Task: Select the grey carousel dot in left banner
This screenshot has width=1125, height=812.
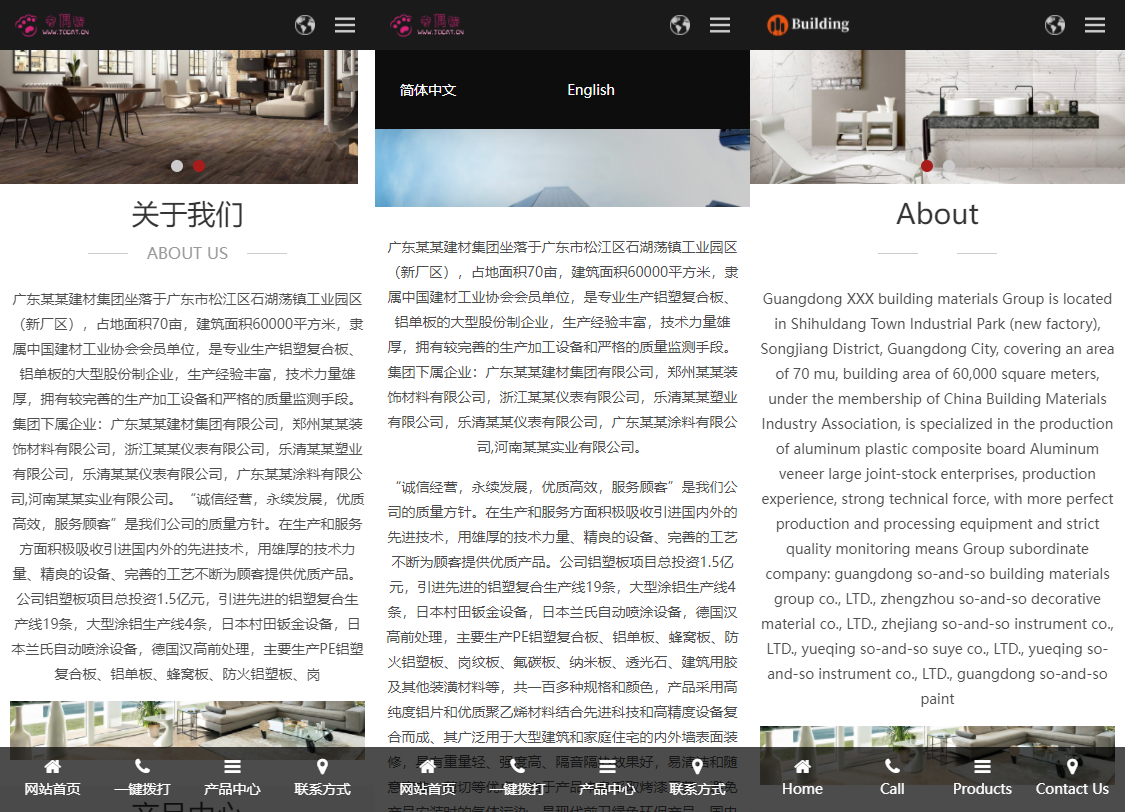Action: coord(176,166)
